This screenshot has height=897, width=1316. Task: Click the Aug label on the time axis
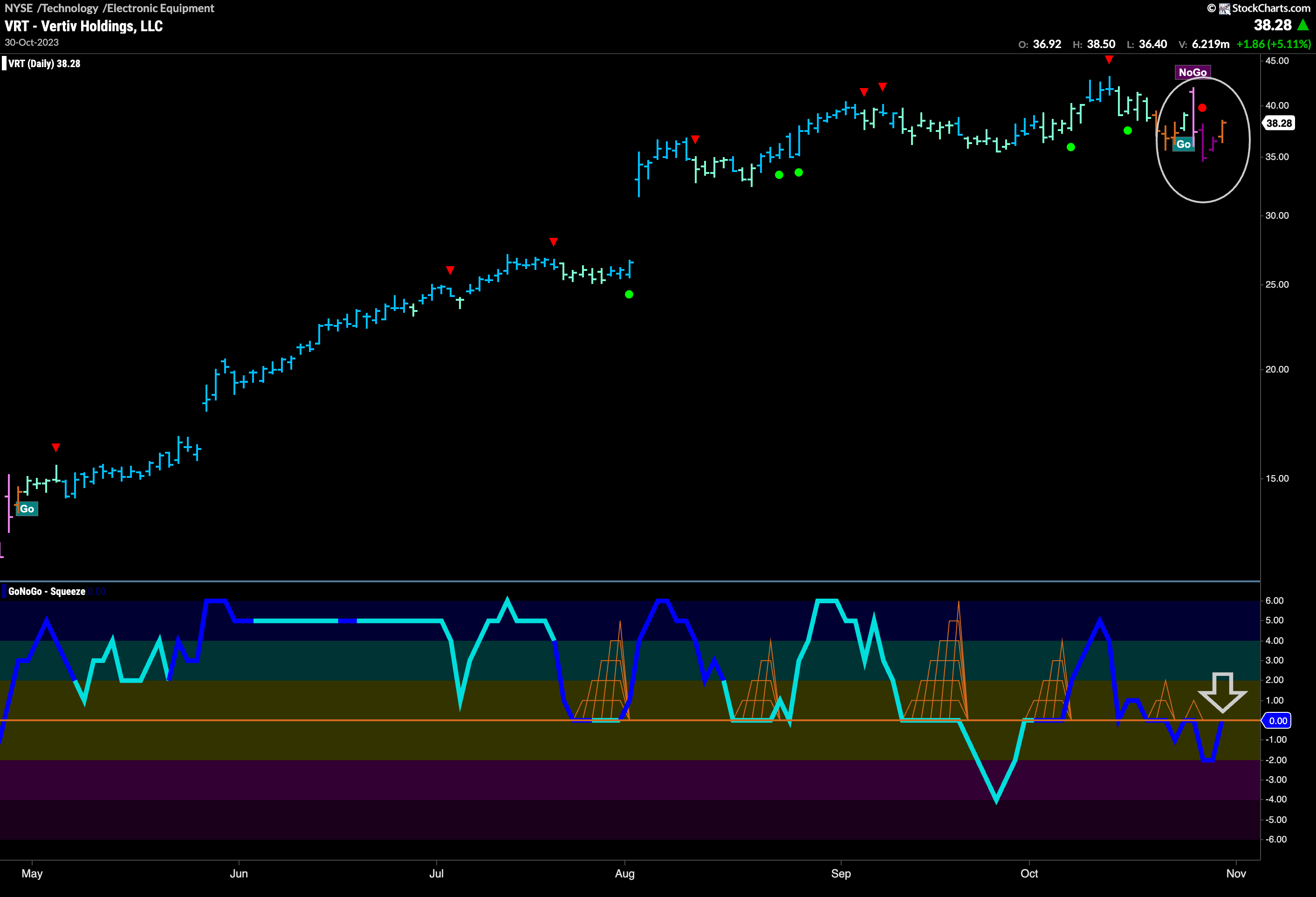click(624, 874)
